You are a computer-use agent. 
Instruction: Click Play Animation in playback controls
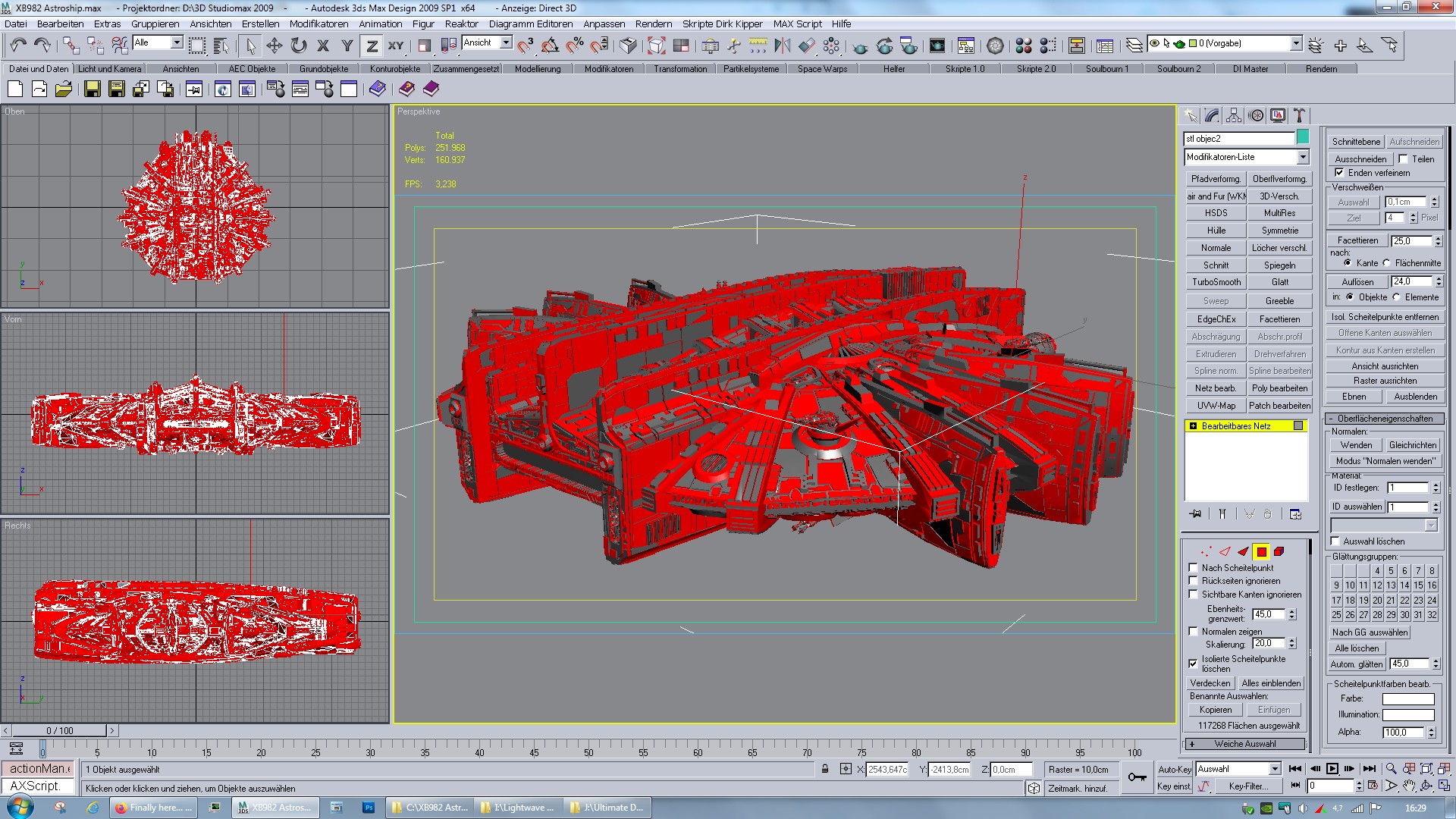[1332, 769]
